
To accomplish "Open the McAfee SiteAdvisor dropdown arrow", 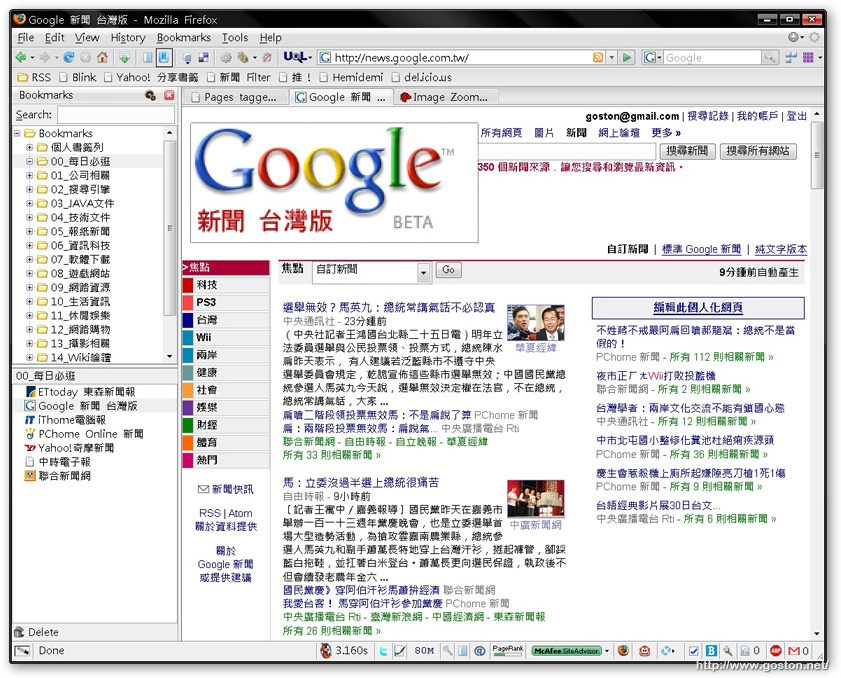I will (607, 651).
